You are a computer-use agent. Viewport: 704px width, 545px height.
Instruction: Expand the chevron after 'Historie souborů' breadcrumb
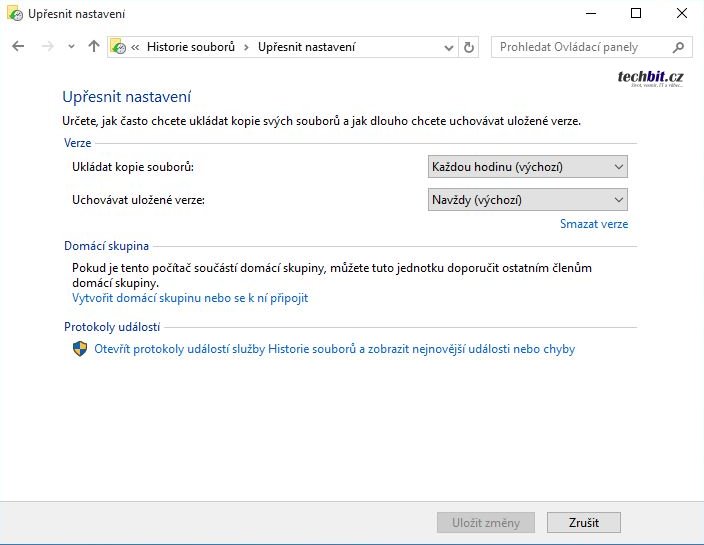click(x=246, y=47)
